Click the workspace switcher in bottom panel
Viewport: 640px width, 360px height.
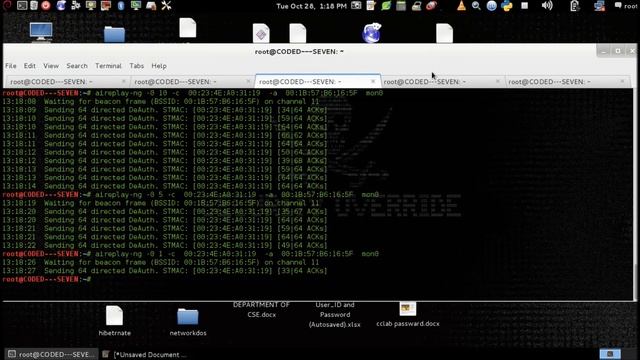point(610,354)
